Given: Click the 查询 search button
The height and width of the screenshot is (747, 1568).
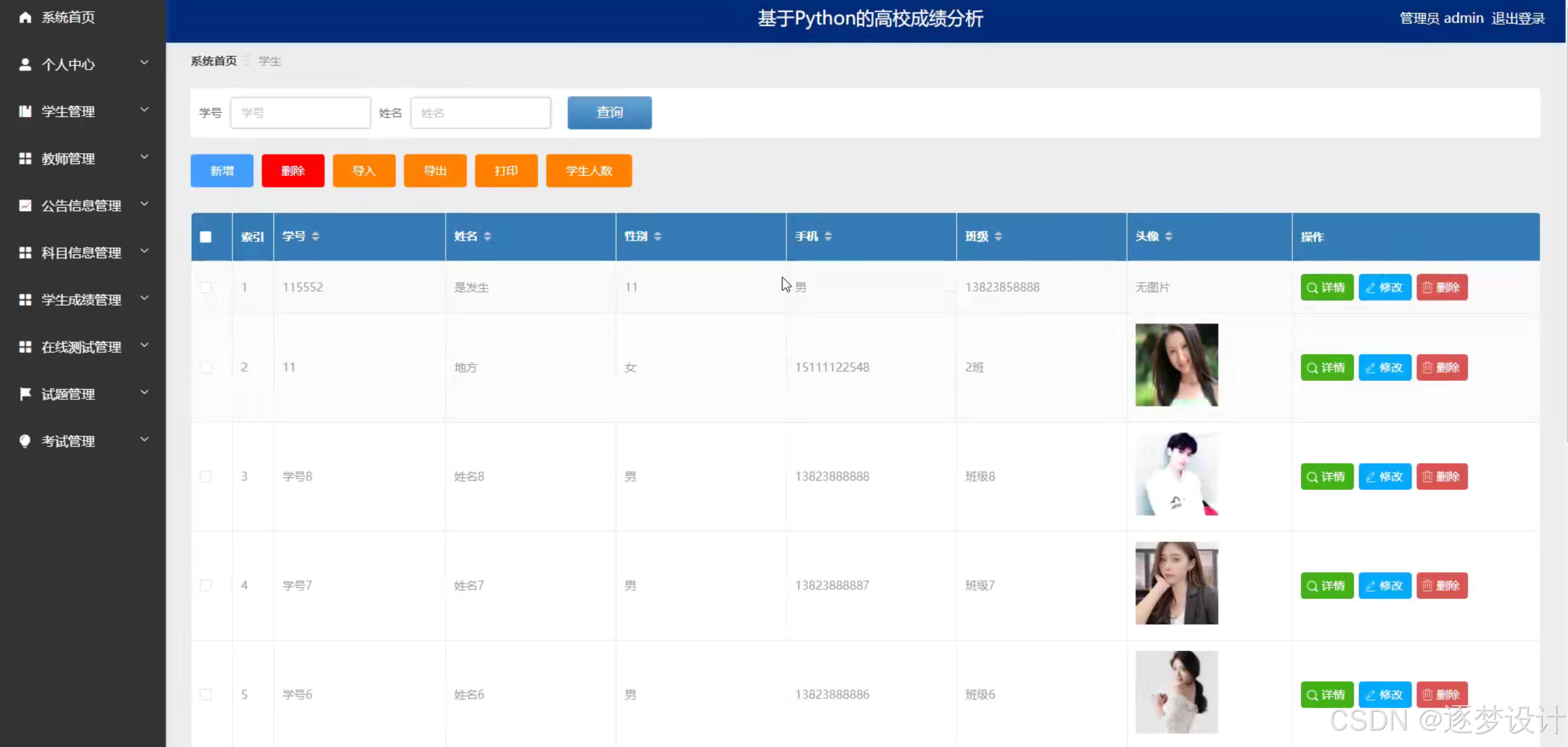Looking at the screenshot, I should pos(610,112).
